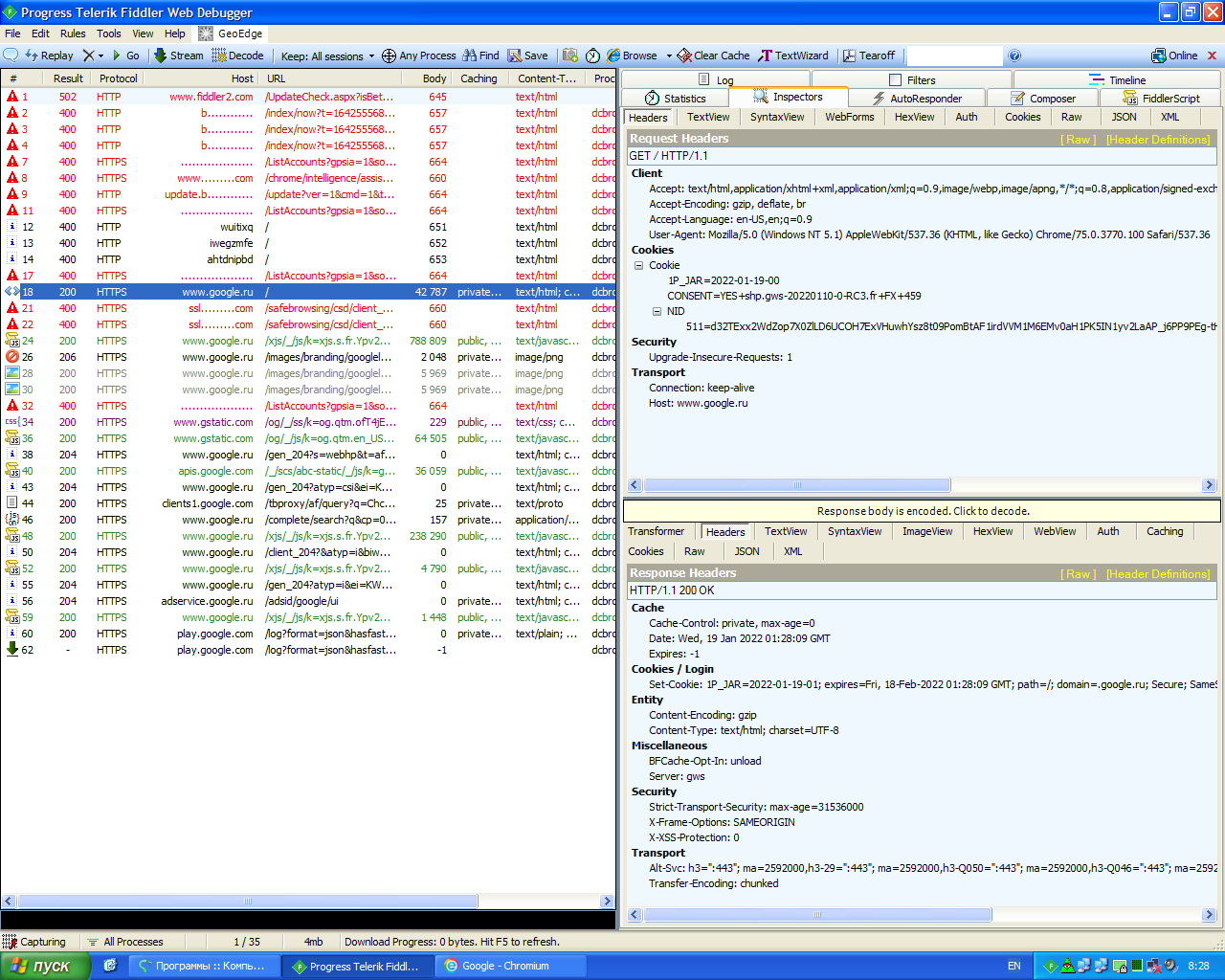Collapse the Cookie tree node
The height and width of the screenshot is (980, 1225).
point(638,265)
